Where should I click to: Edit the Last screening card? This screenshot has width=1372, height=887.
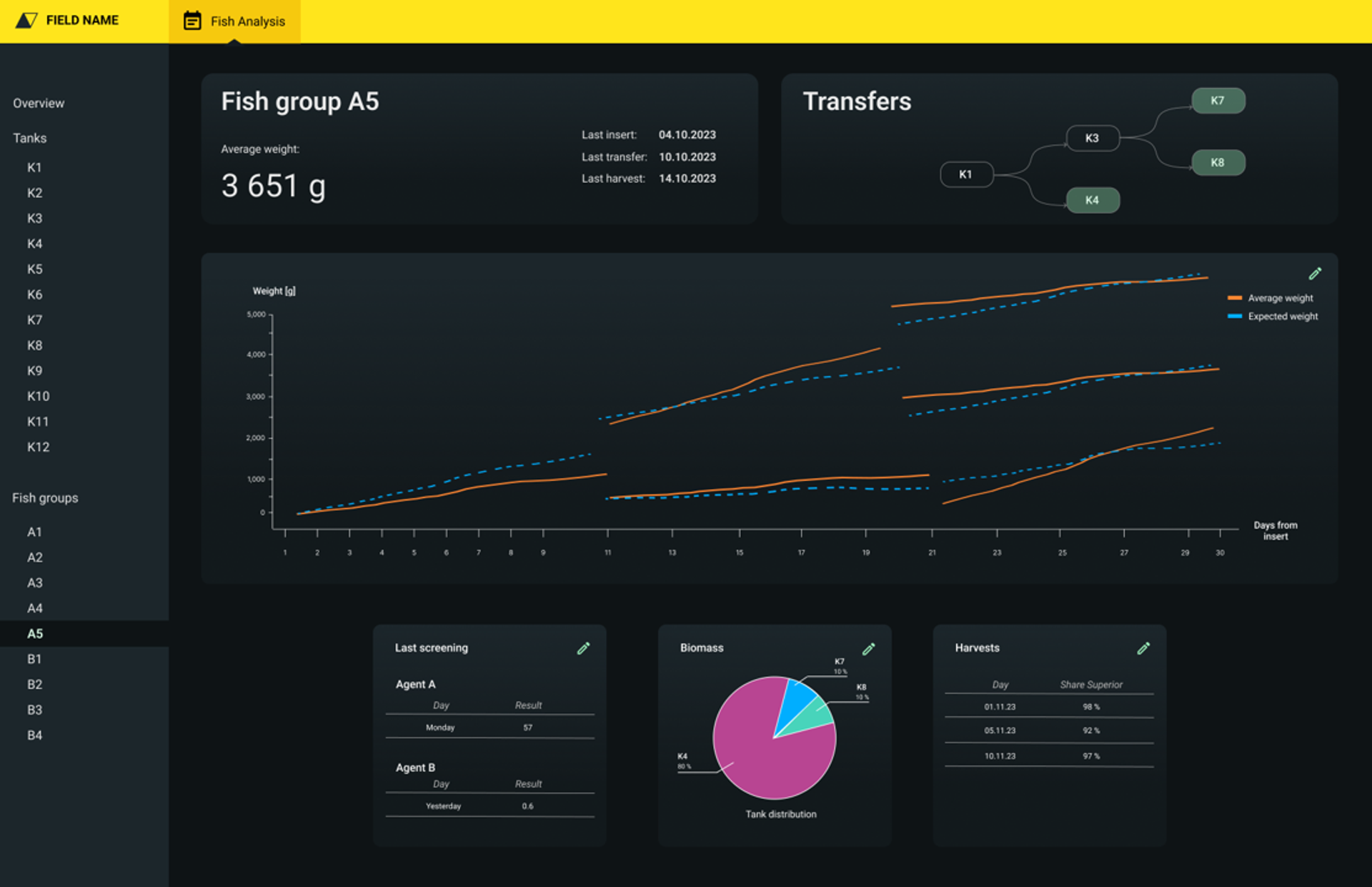(x=583, y=648)
